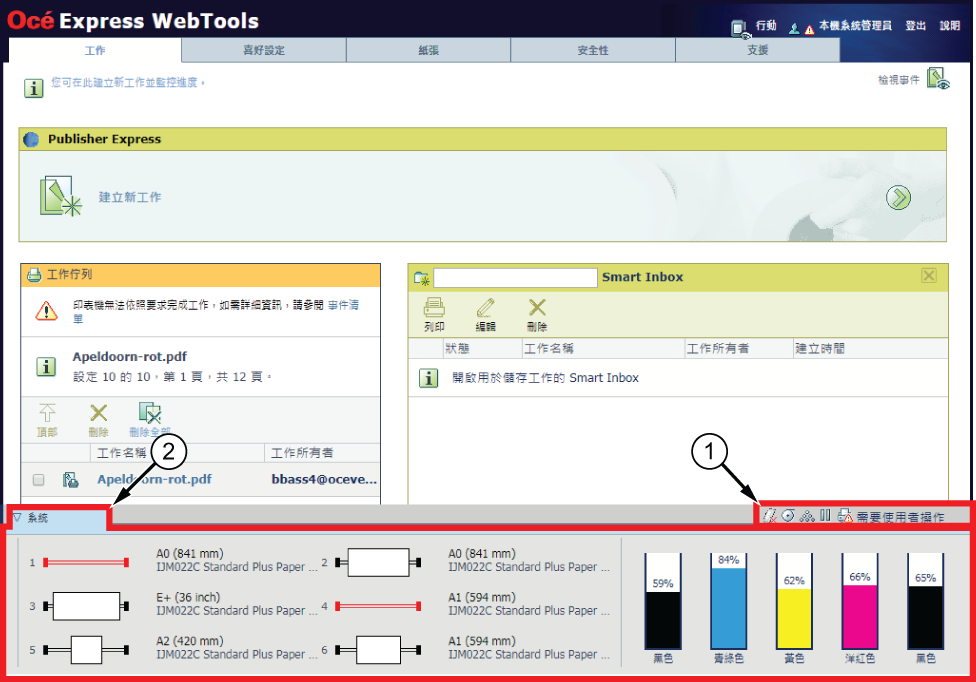The height and width of the screenshot is (682, 976).
Task: Click the Publisher Express globe icon
Action: (31, 139)
